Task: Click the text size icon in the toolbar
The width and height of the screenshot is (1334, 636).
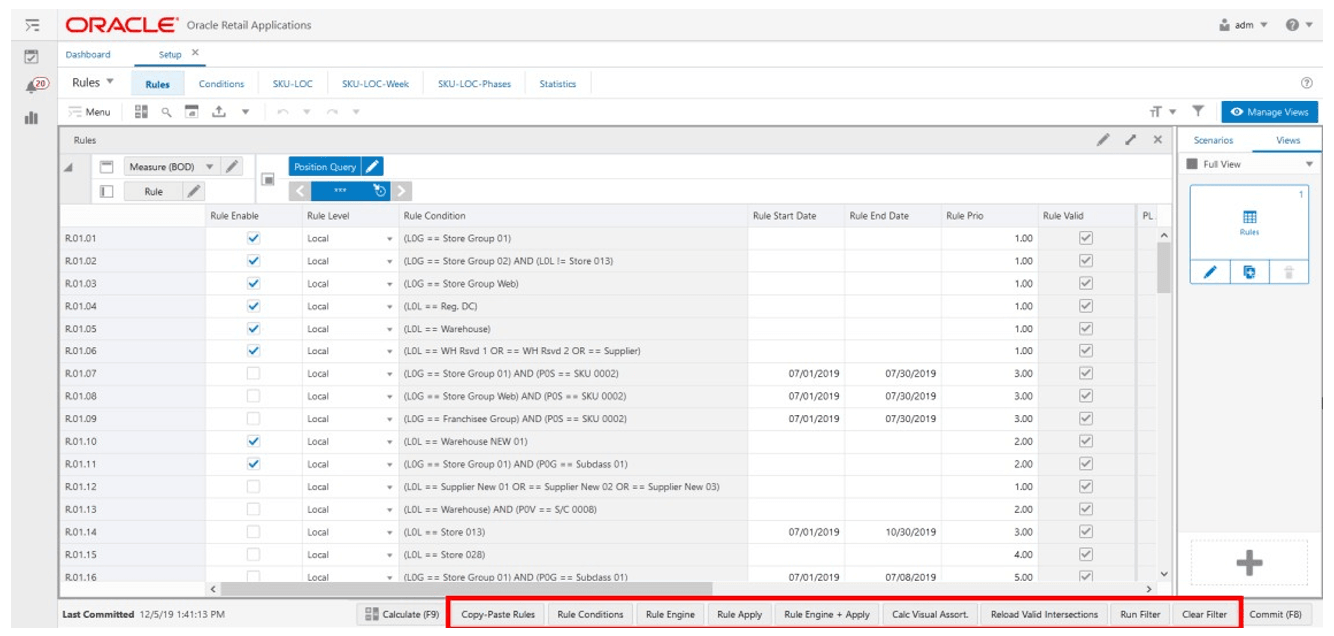Action: (1156, 112)
